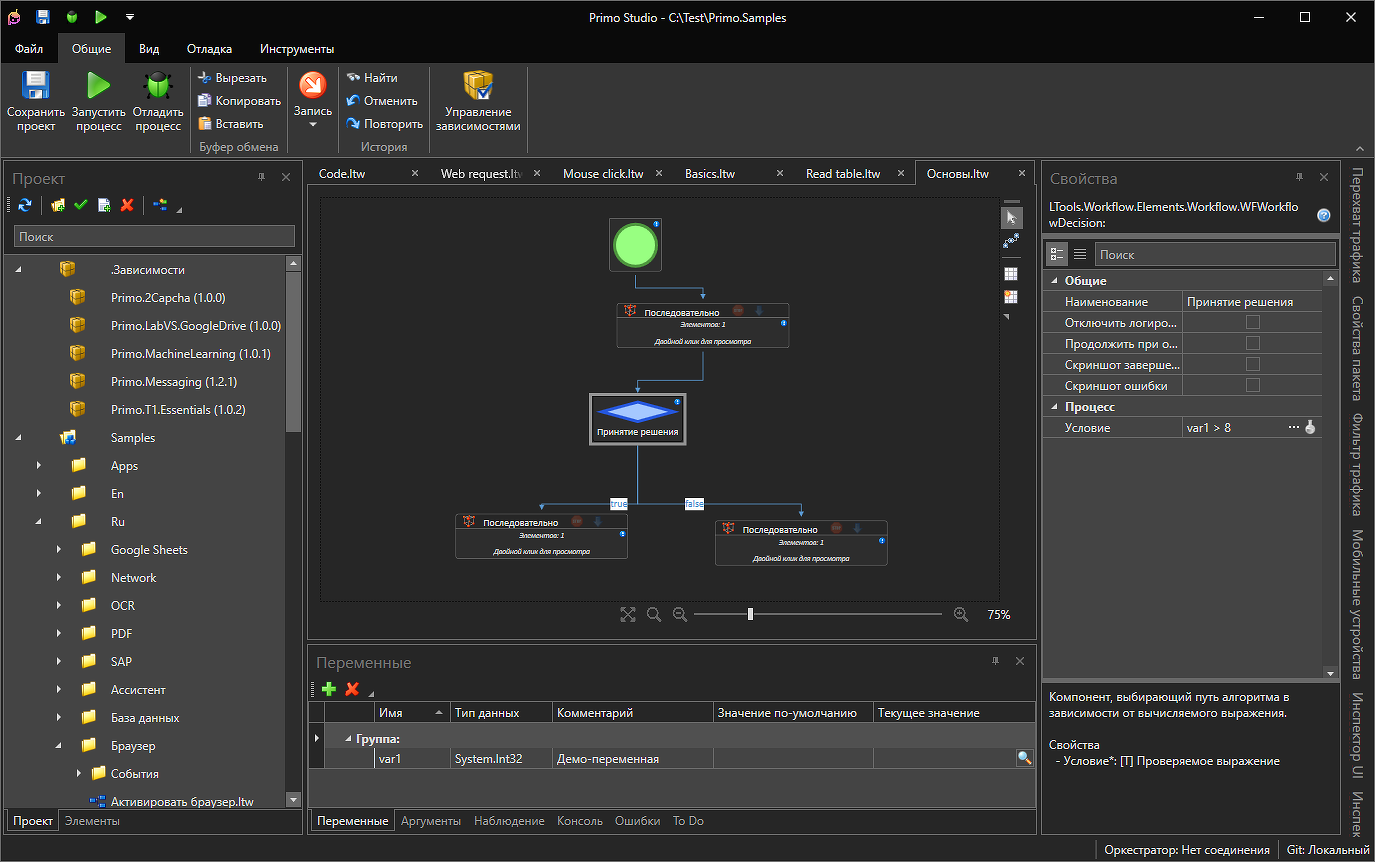
Task: Click the Найти button in ribbon
Action: [371, 78]
